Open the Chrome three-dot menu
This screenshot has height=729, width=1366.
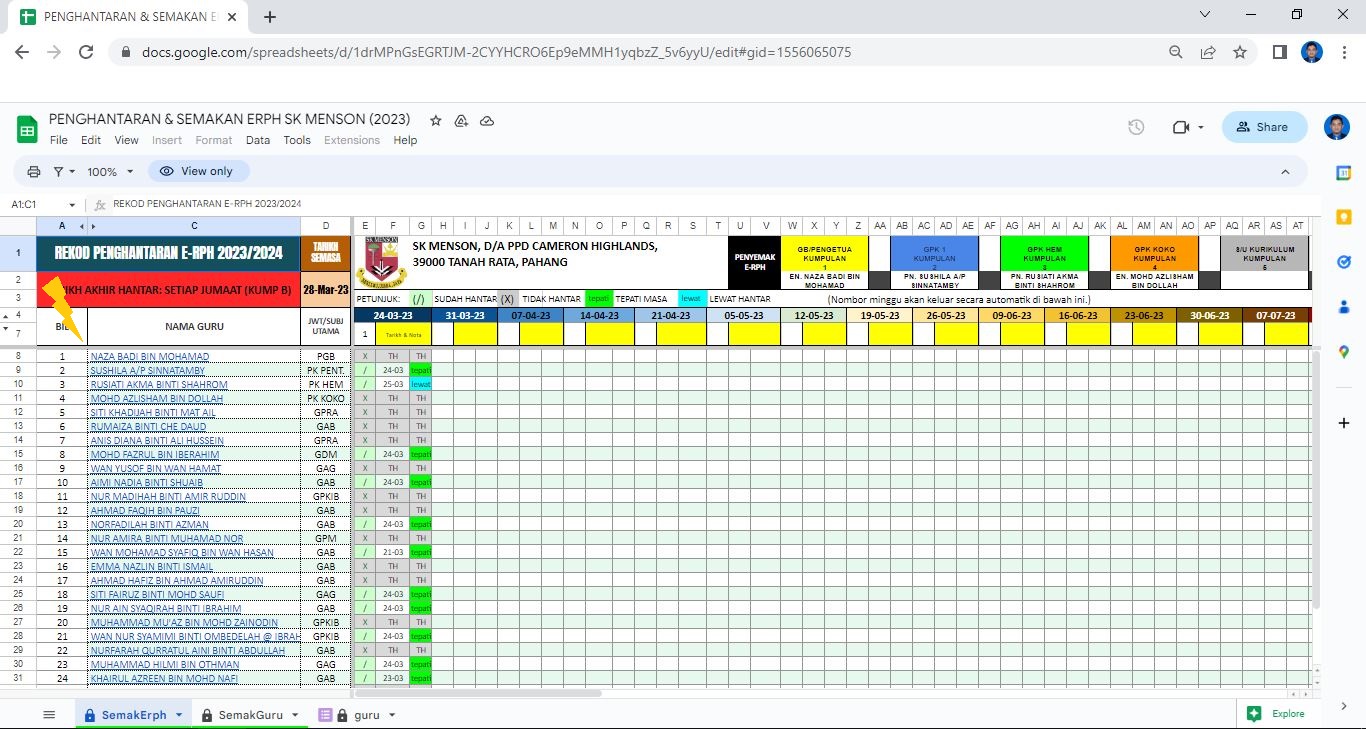(x=1344, y=52)
